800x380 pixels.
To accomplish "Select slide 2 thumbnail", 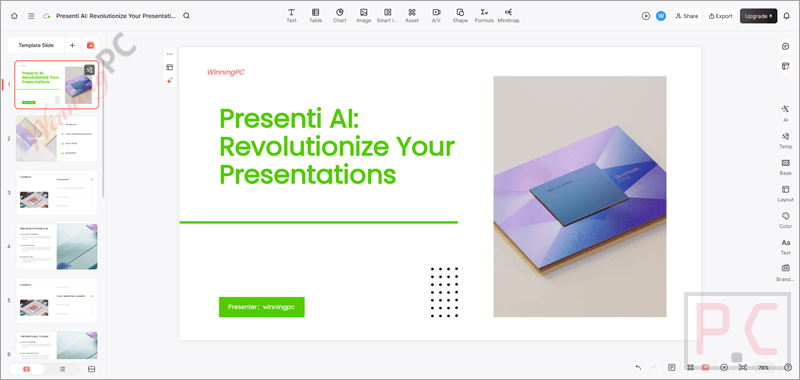I will 57,138.
